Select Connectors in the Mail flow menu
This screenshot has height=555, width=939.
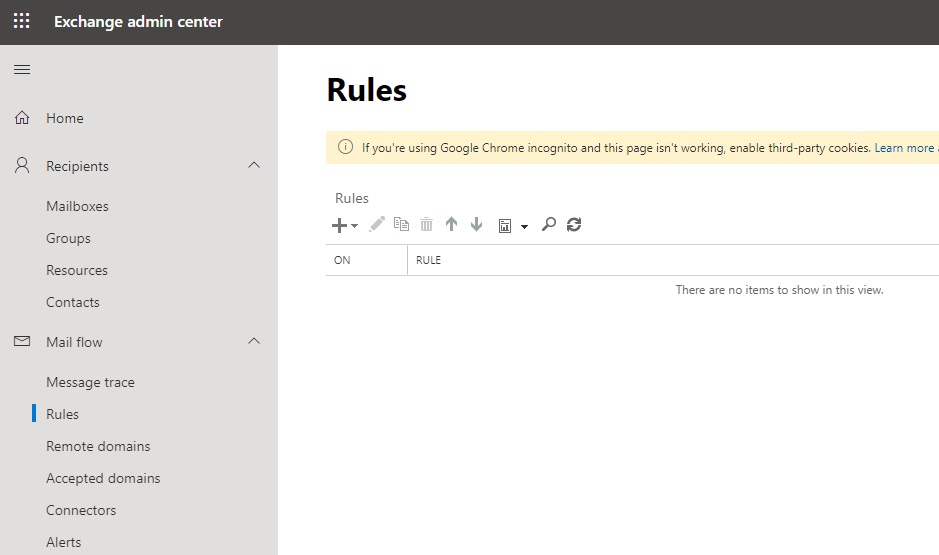[81, 510]
